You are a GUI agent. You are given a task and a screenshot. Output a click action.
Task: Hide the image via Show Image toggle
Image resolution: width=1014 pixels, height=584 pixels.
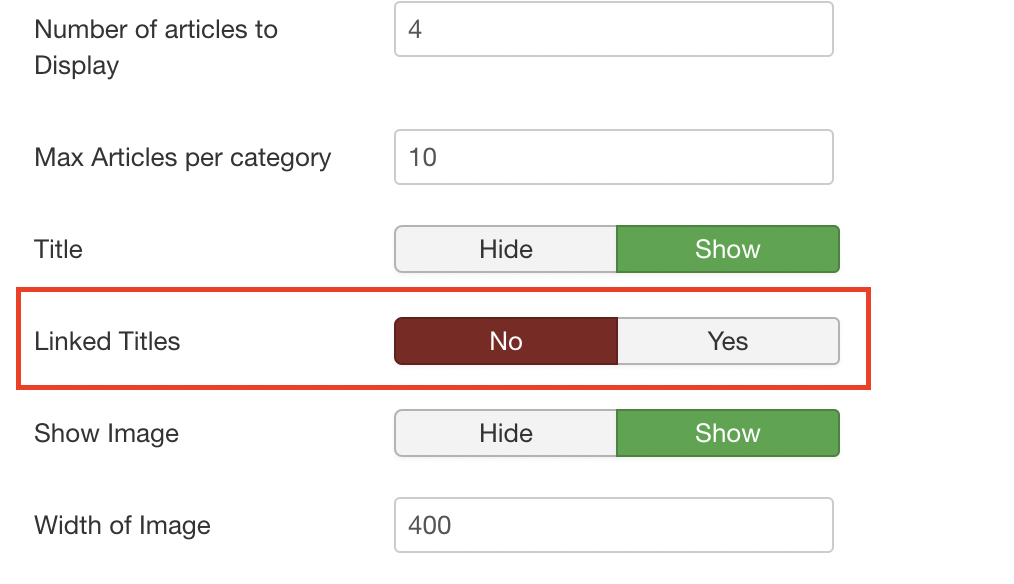506,433
